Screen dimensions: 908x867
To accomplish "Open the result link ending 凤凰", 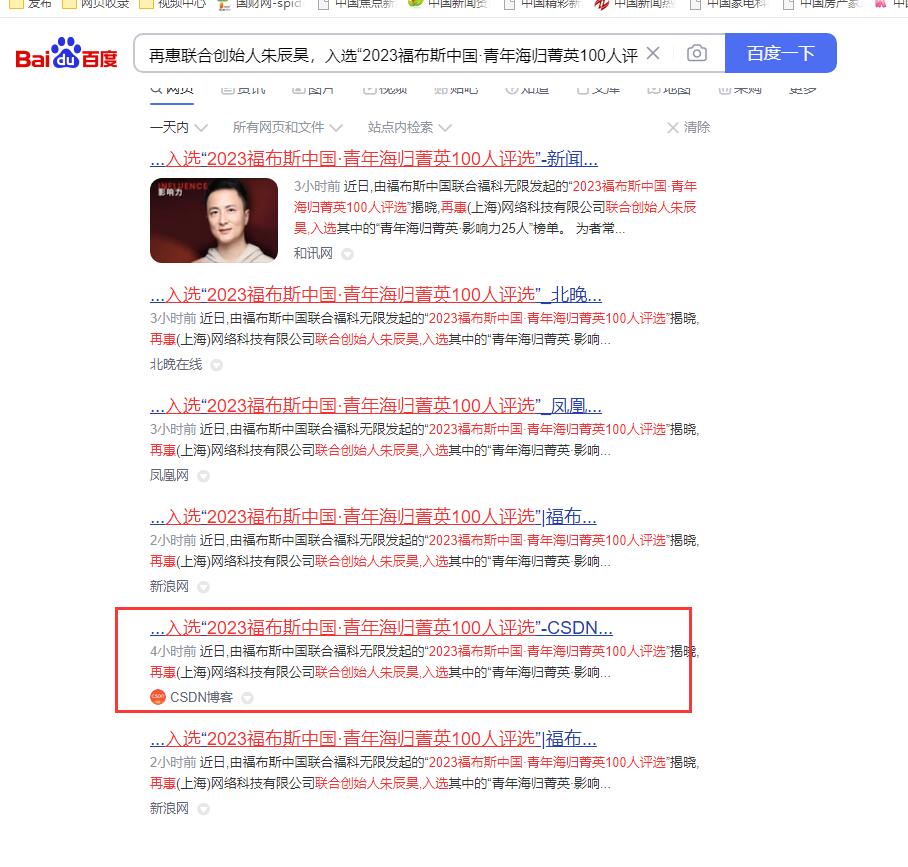I will 375,406.
